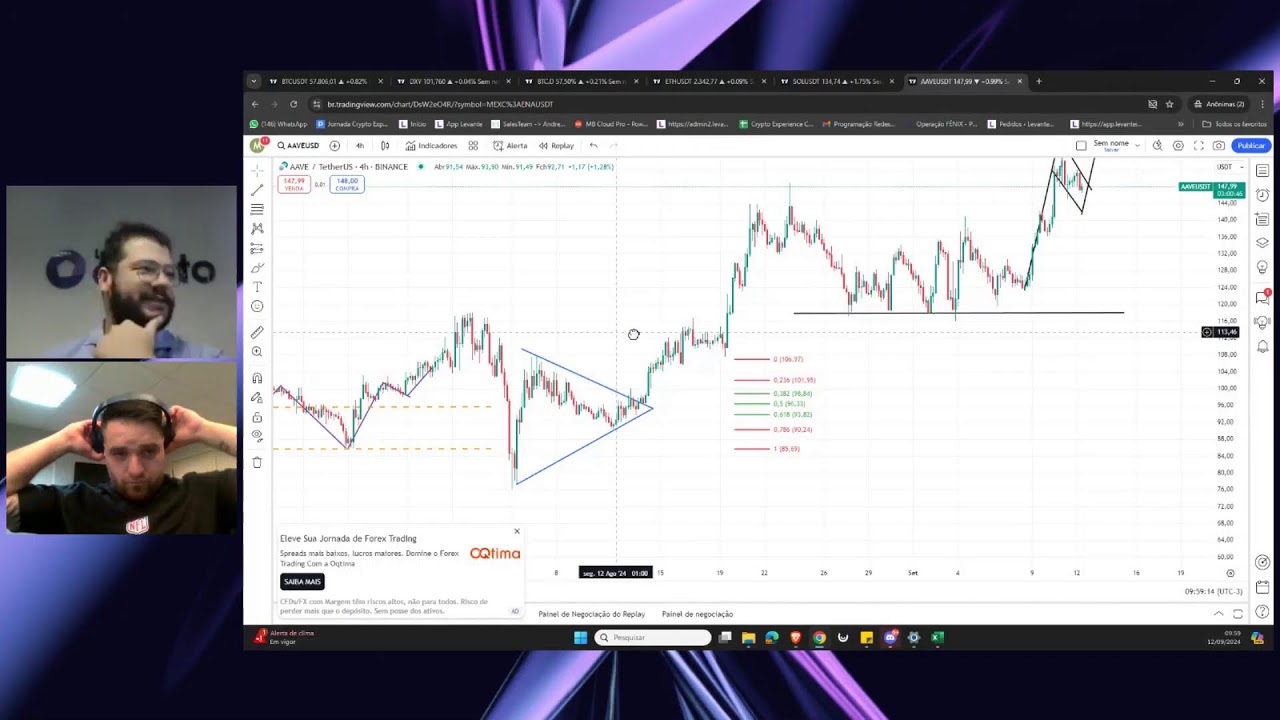
Task: Open the notifications bell panel
Action: coord(1263,347)
